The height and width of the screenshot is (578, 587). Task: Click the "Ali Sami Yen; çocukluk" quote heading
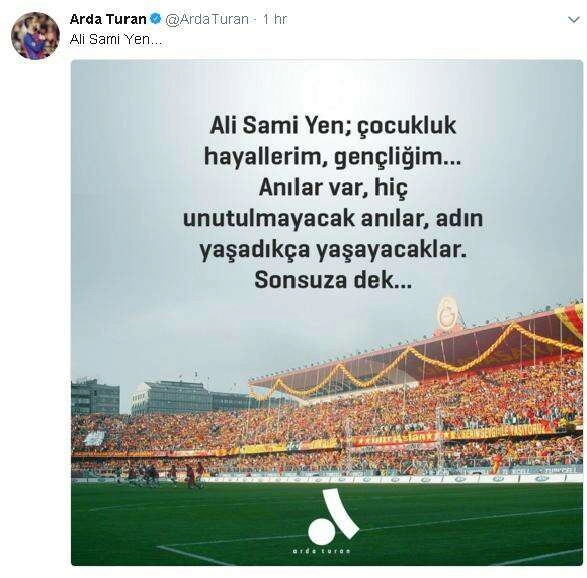[x=333, y=126]
